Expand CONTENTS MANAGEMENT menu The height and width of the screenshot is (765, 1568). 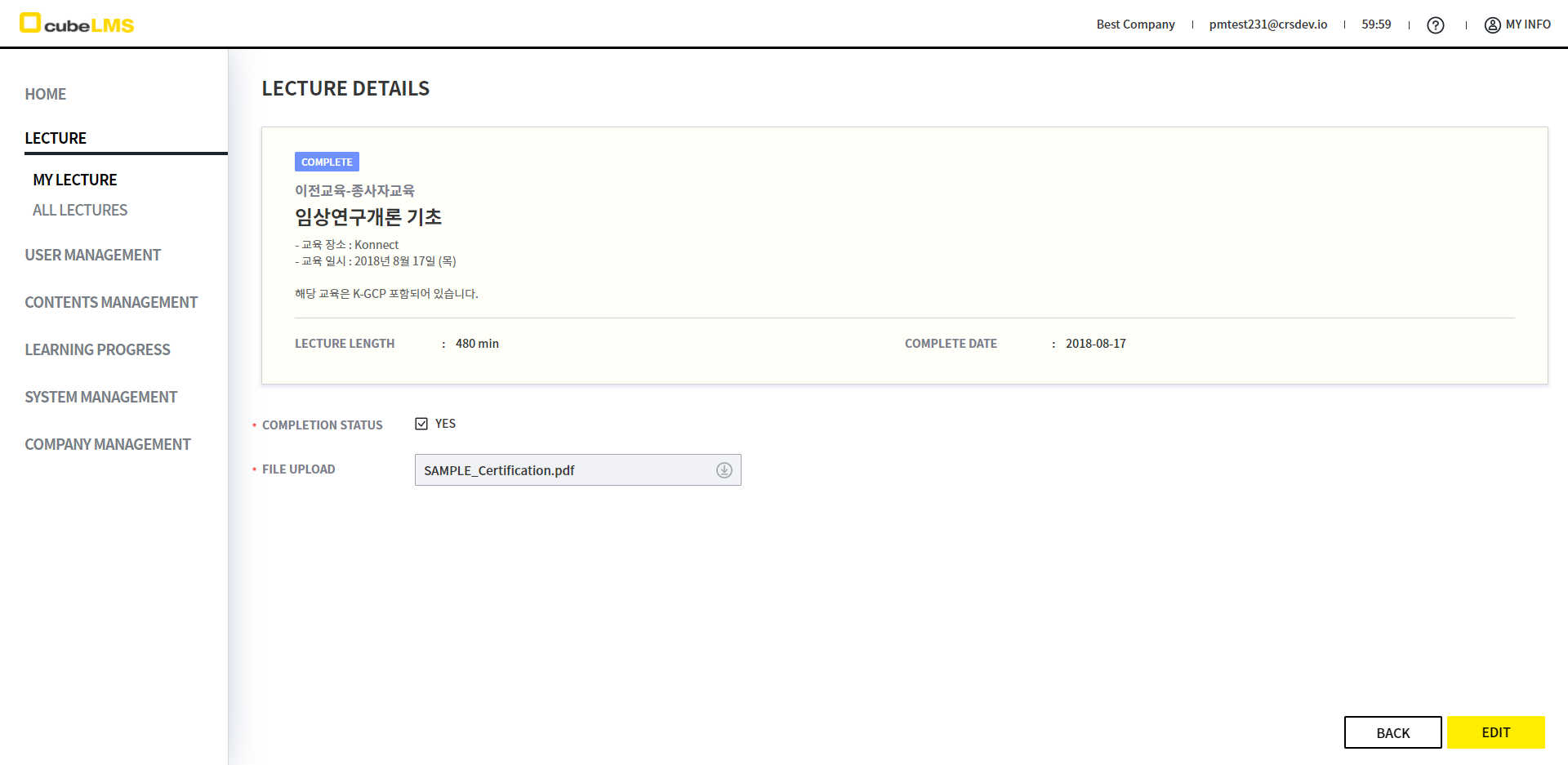111,302
